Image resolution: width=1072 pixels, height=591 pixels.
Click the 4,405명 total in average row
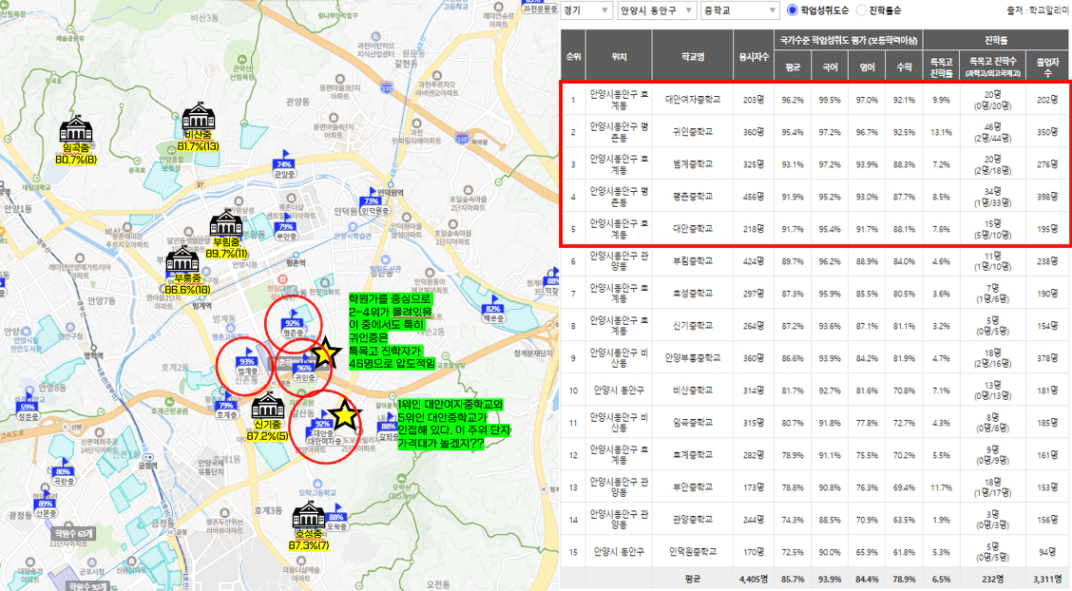pyautogui.click(x=753, y=579)
